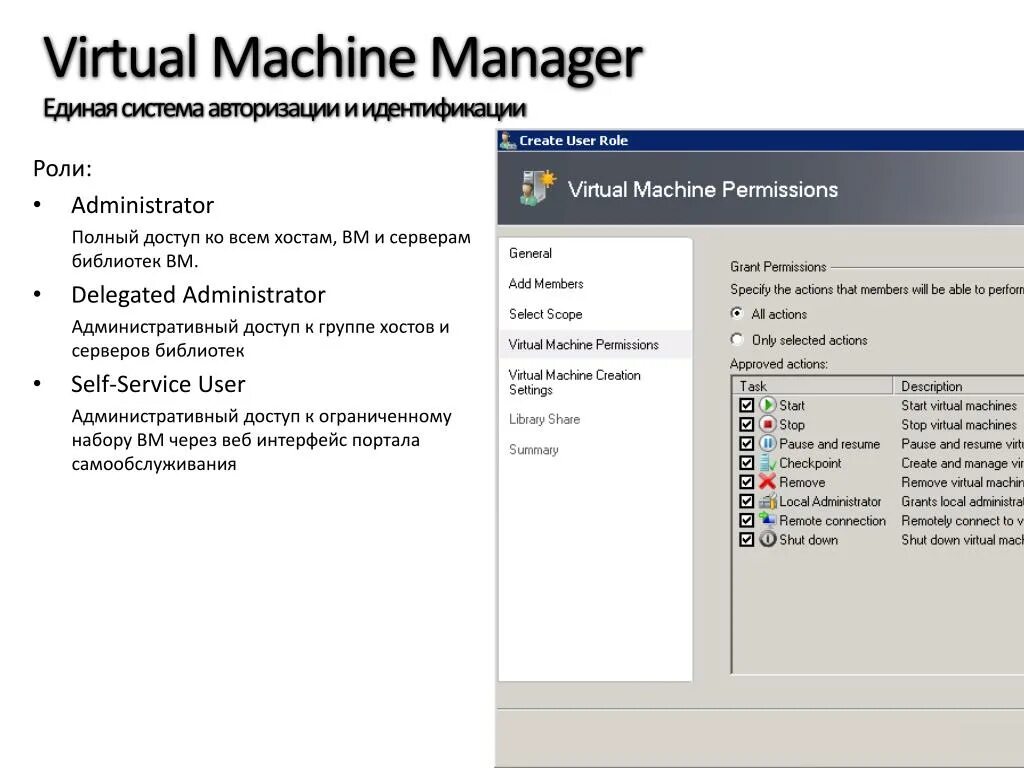This screenshot has height=768, width=1024.
Task: Click the Self-Service User bullet on slide
Action: [158, 384]
